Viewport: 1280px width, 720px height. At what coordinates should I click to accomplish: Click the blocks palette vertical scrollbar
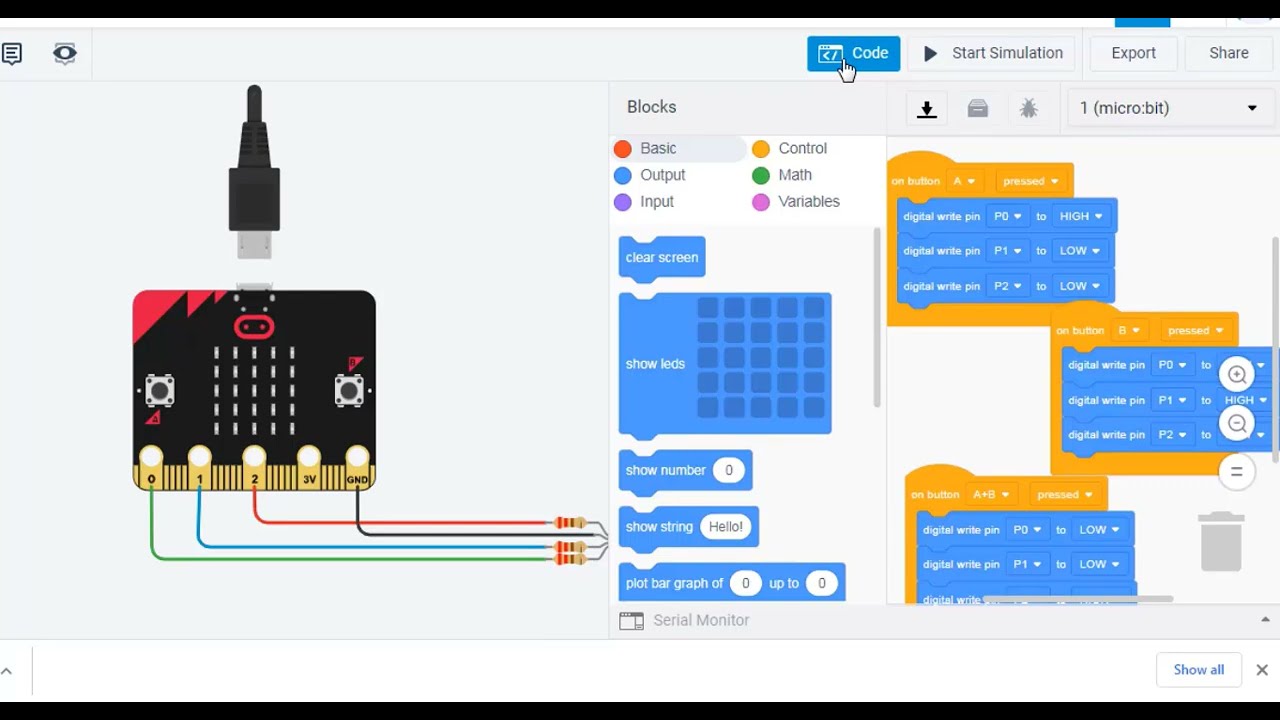pyautogui.click(x=877, y=318)
